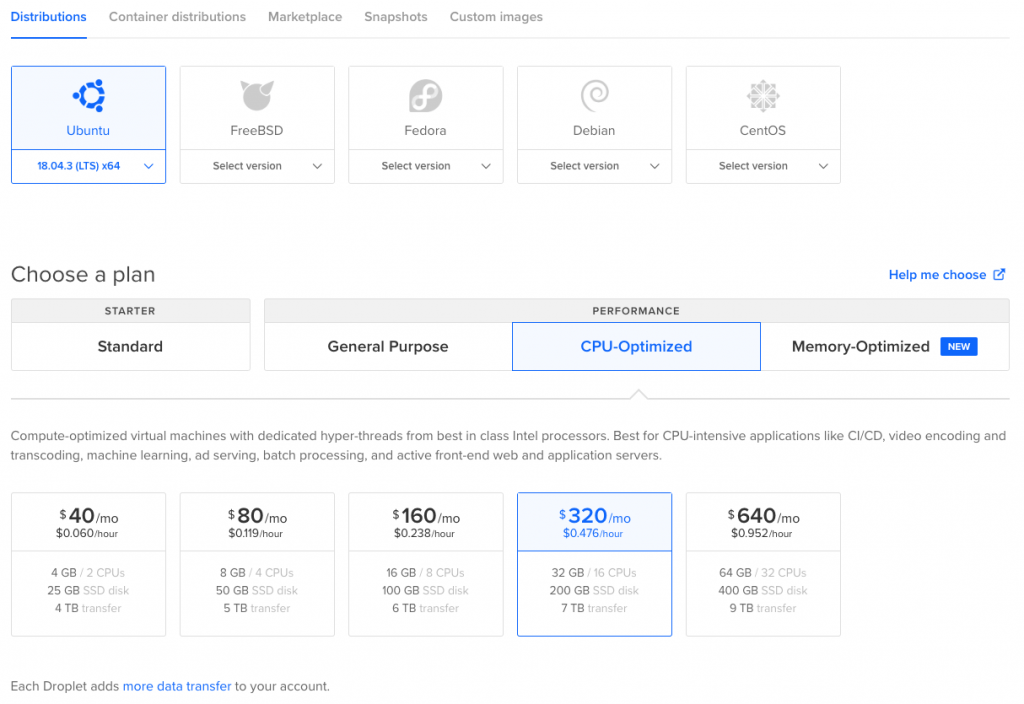Select the $40/mo plan card
Viewport: 1024px width, 704px height.
click(x=88, y=564)
